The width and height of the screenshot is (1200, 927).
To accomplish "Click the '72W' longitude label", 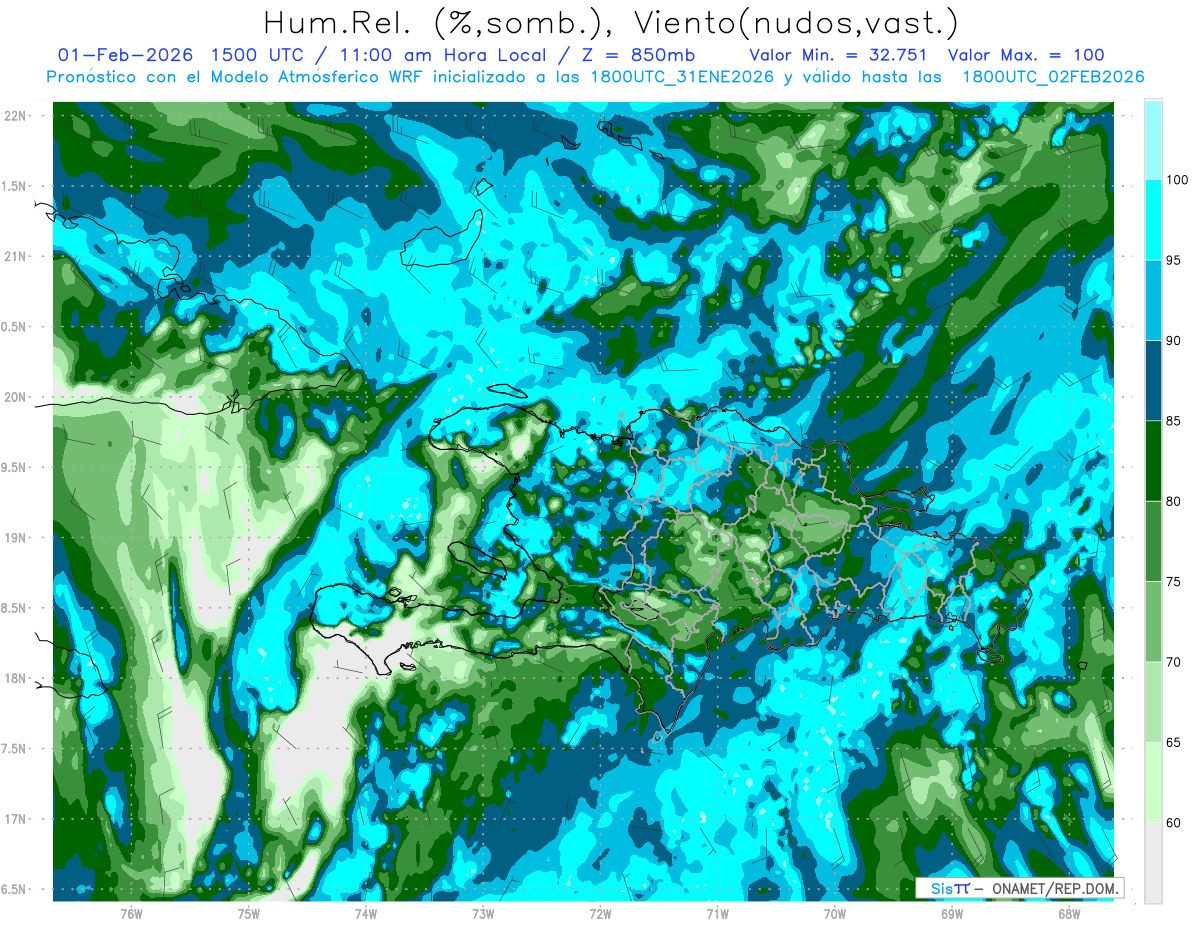I will point(600,913).
